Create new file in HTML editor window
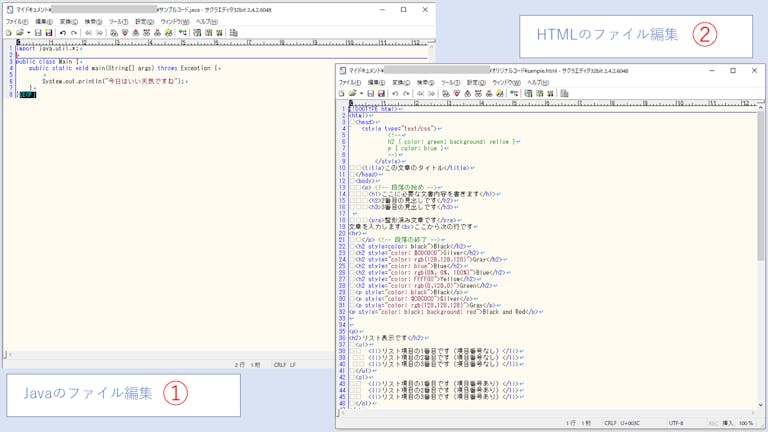Viewport: 768px width, 432px height. 341,94
